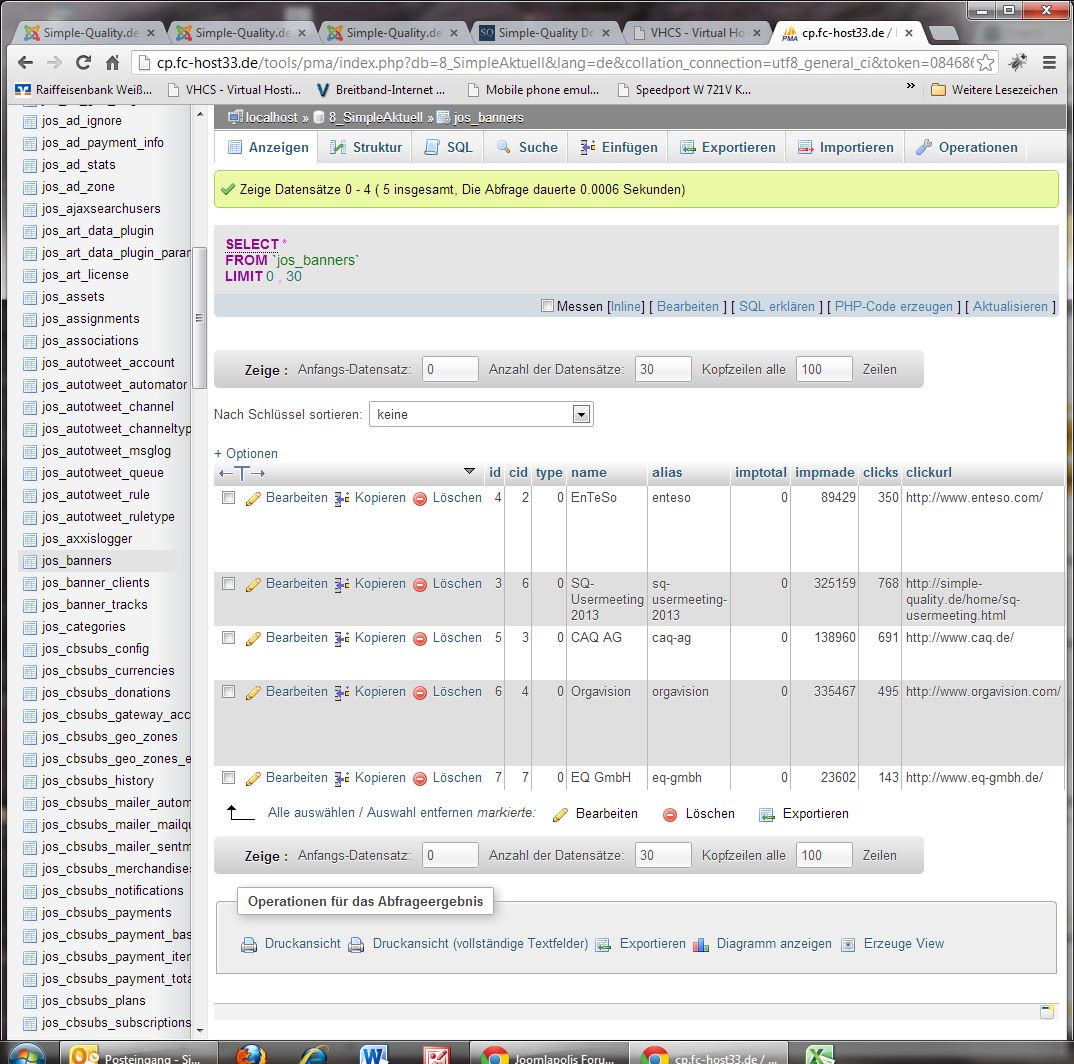1074x1064 pixels.
Task: Click the full texts toggle arrows icon in table header
Action: coord(242,473)
